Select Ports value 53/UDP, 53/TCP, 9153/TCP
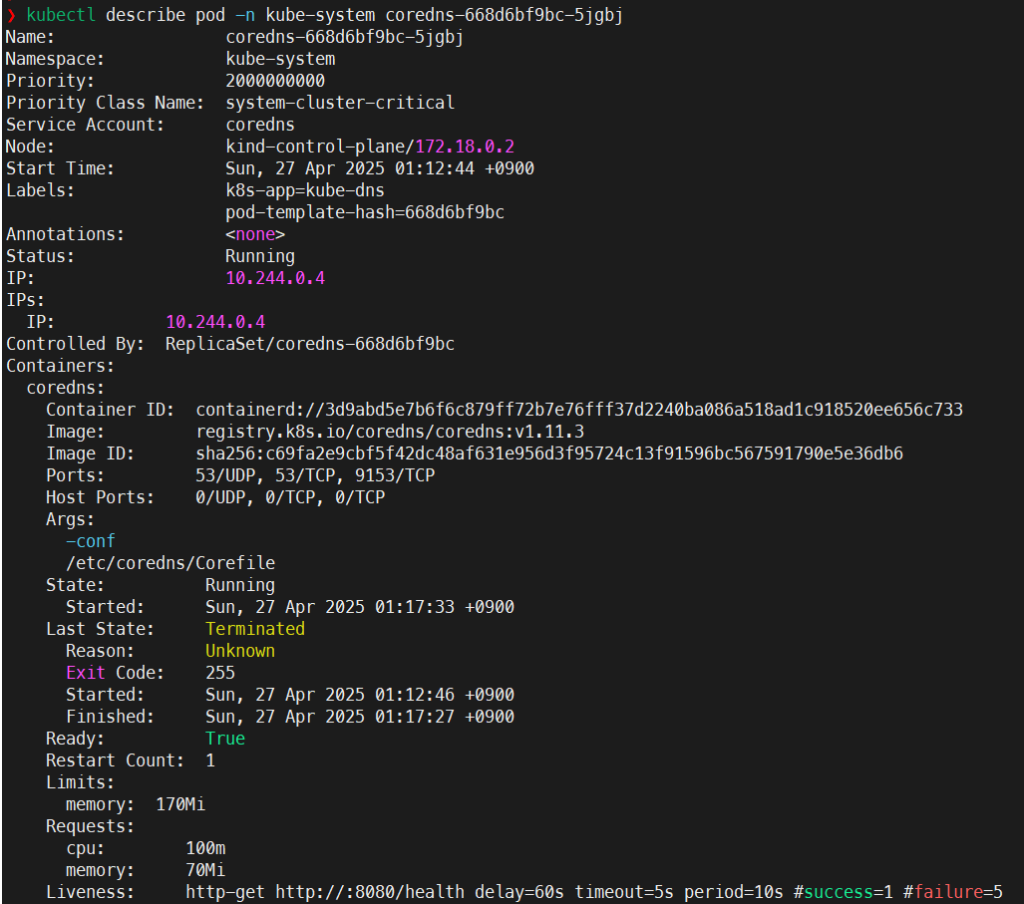This screenshot has height=904, width=1024. point(315,476)
